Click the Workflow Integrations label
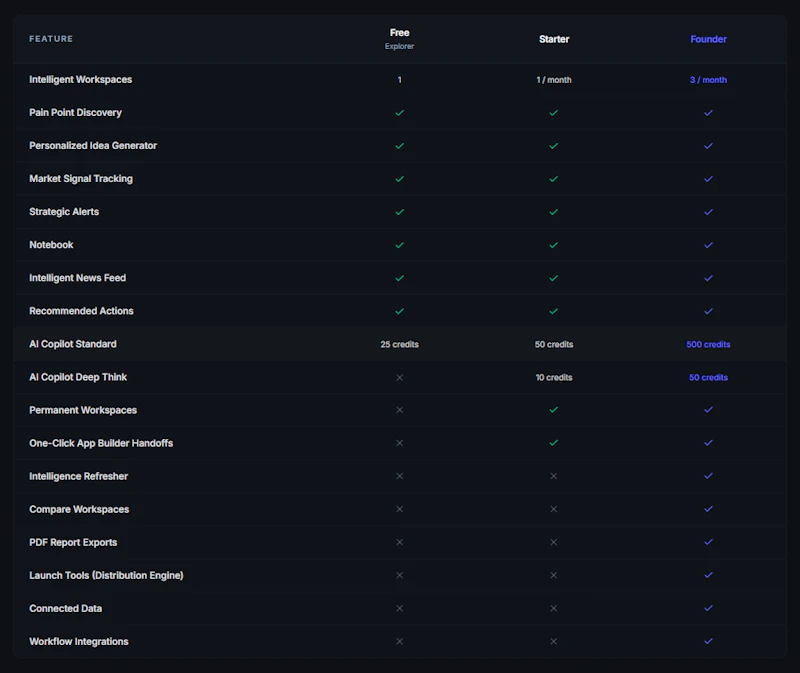 [x=79, y=641]
